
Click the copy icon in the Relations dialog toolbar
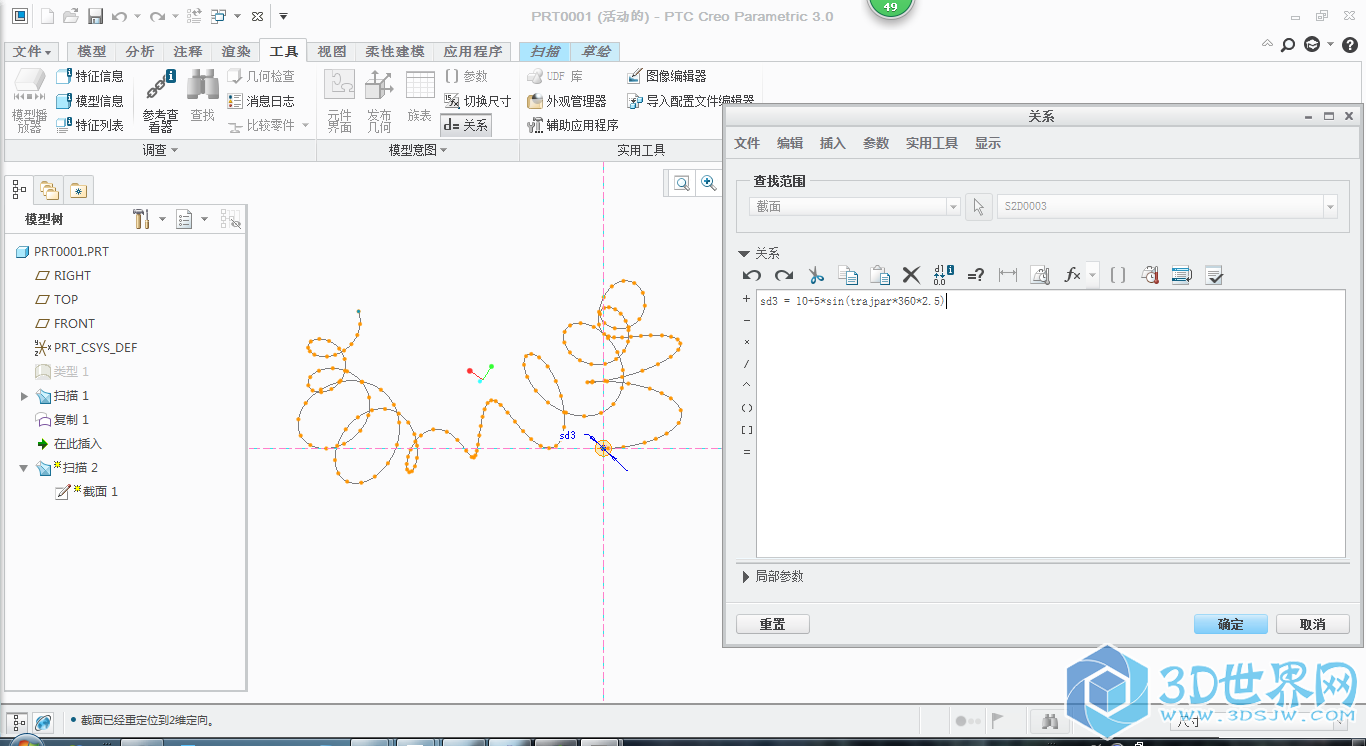848,275
